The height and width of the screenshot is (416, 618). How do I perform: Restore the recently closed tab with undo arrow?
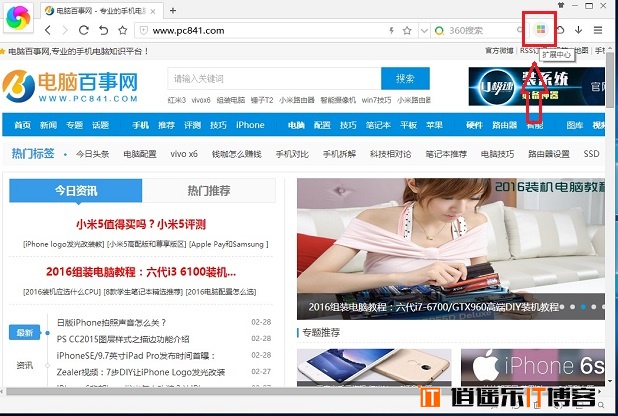pyautogui.click(x=103, y=30)
